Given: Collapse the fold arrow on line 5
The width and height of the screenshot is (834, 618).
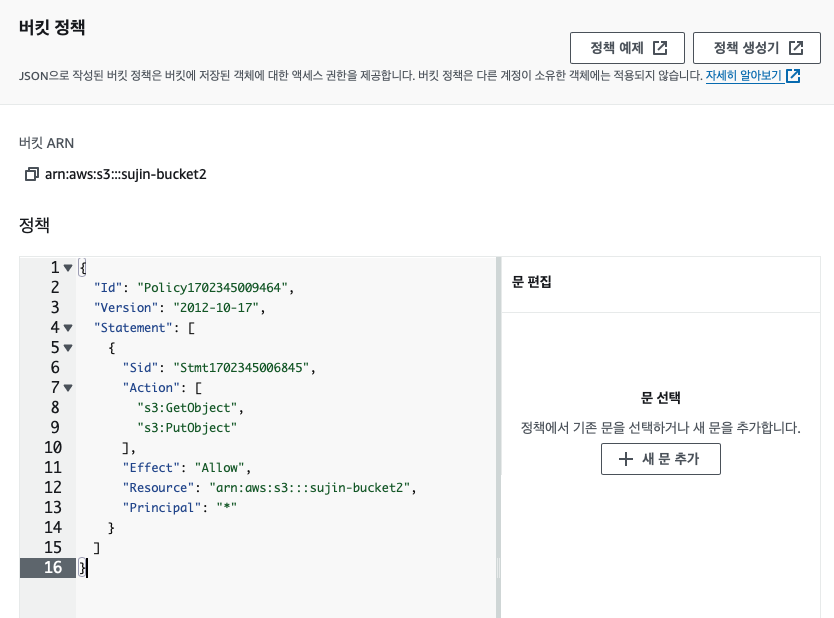Looking at the screenshot, I should [68, 348].
